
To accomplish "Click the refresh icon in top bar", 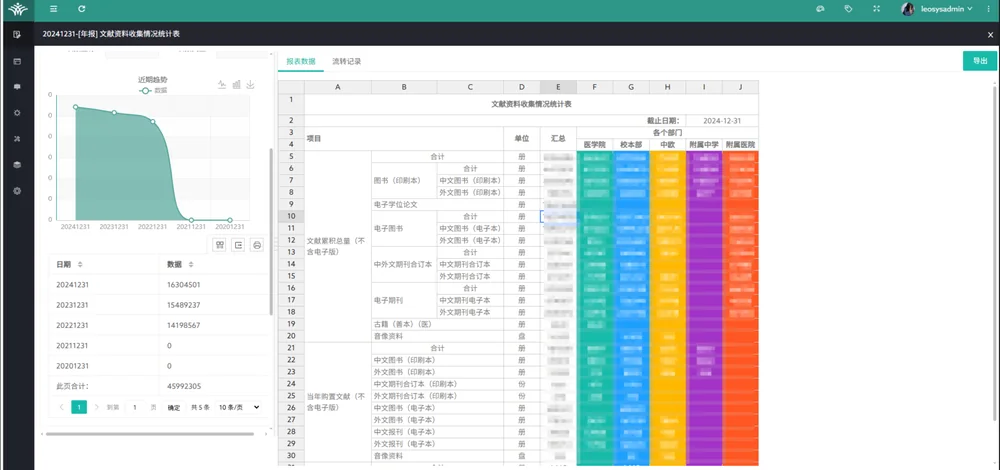I will click(x=82, y=9).
